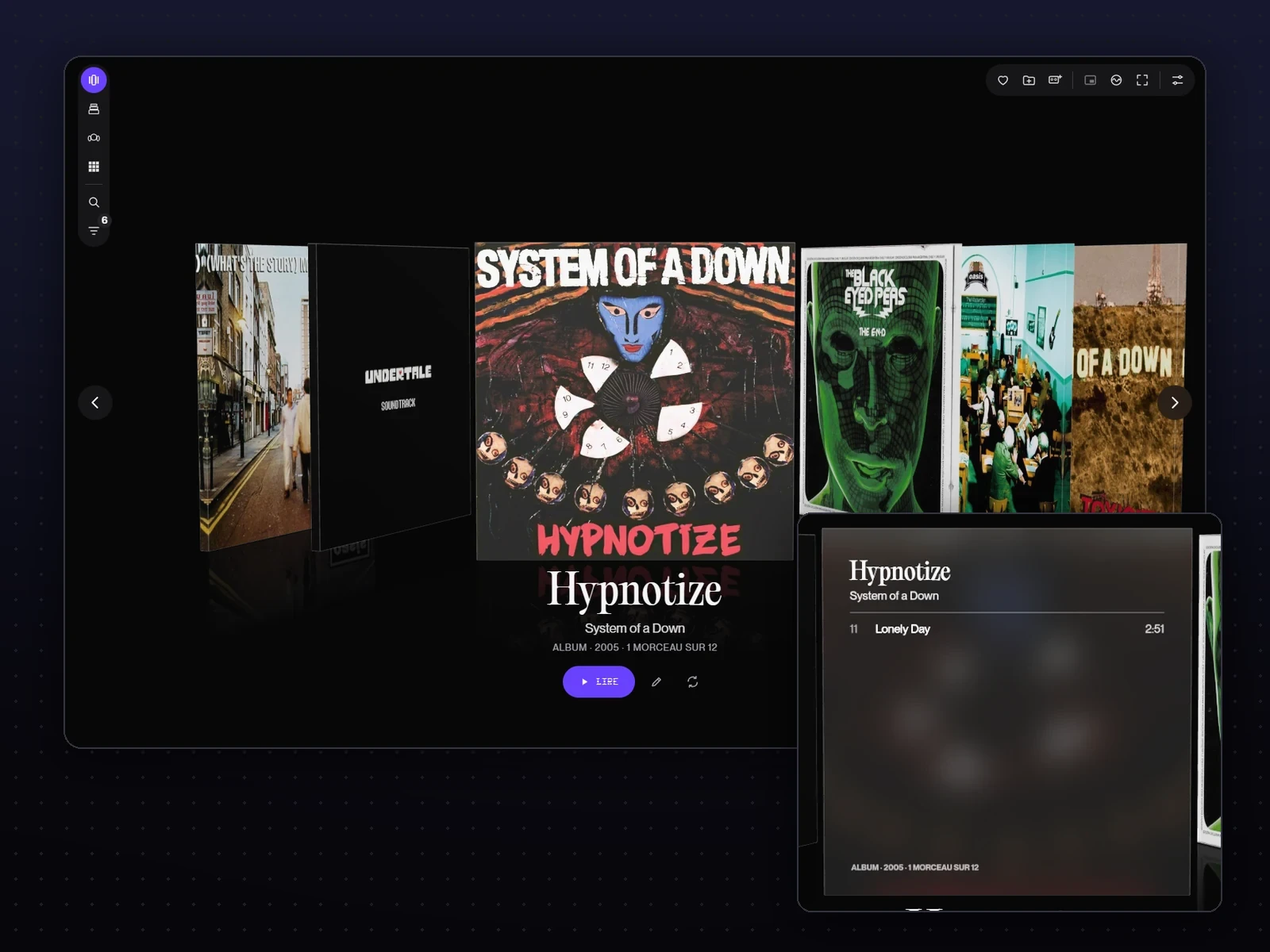The height and width of the screenshot is (952, 1270).
Task: Play track 11 Lonely Day
Action: tap(1006, 629)
